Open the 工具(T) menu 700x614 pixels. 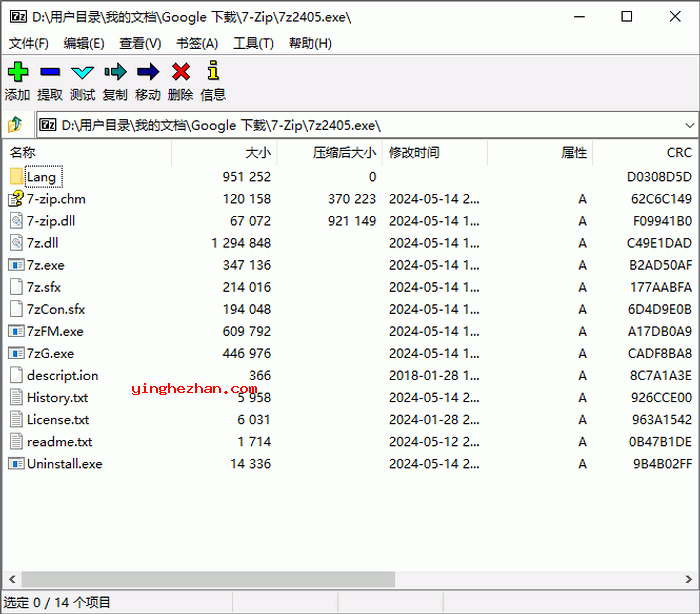pos(253,43)
